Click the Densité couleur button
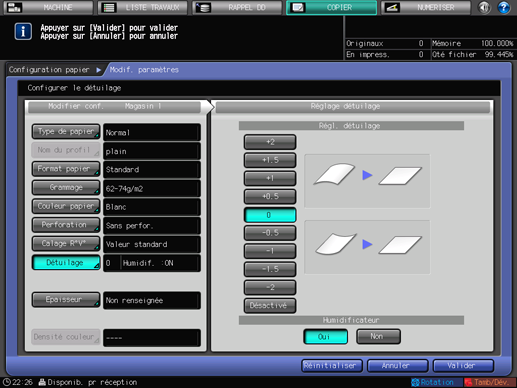Viewport: 517px width, 388px height. click(x=66, y=337)
